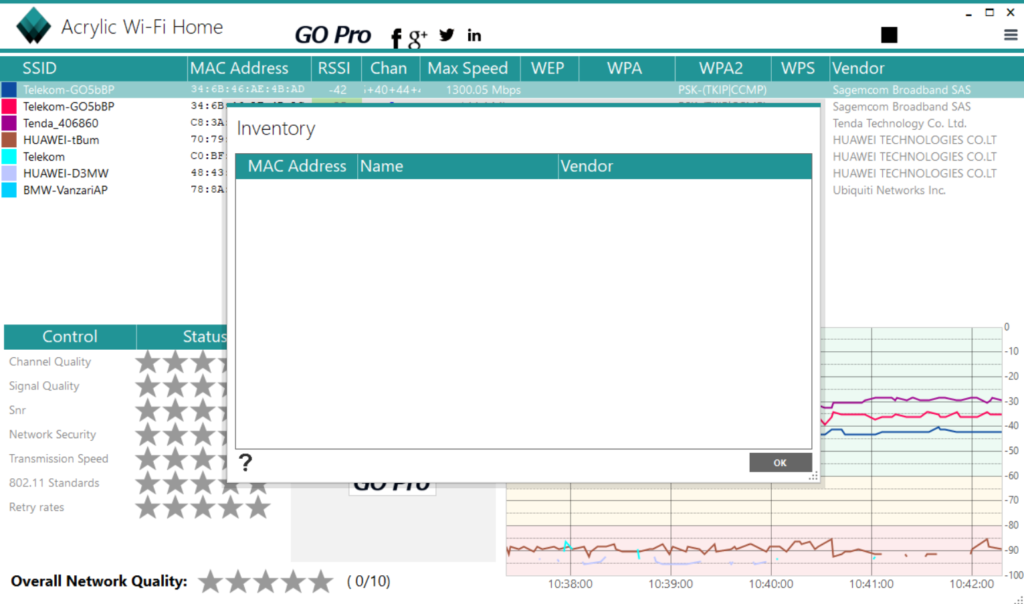Click Inventory dialog Vendor column header
The width and height of the screenshot is (1024, 604).
(685, 166)
